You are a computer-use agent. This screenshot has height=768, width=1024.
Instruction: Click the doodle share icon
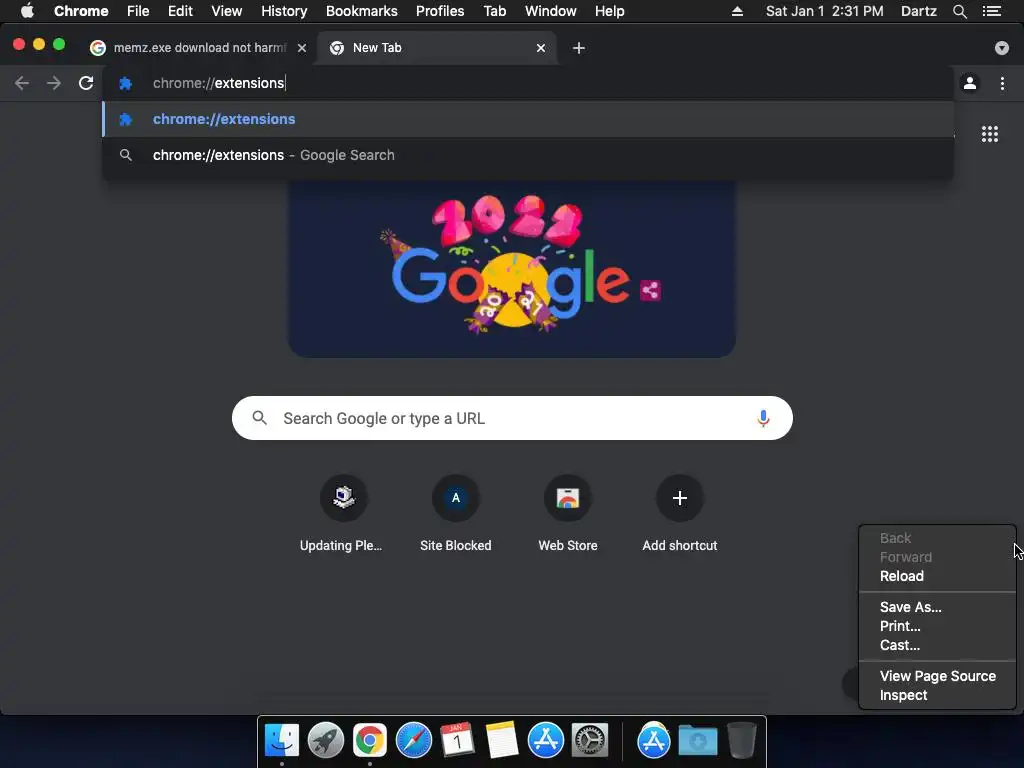click(650, 290)
